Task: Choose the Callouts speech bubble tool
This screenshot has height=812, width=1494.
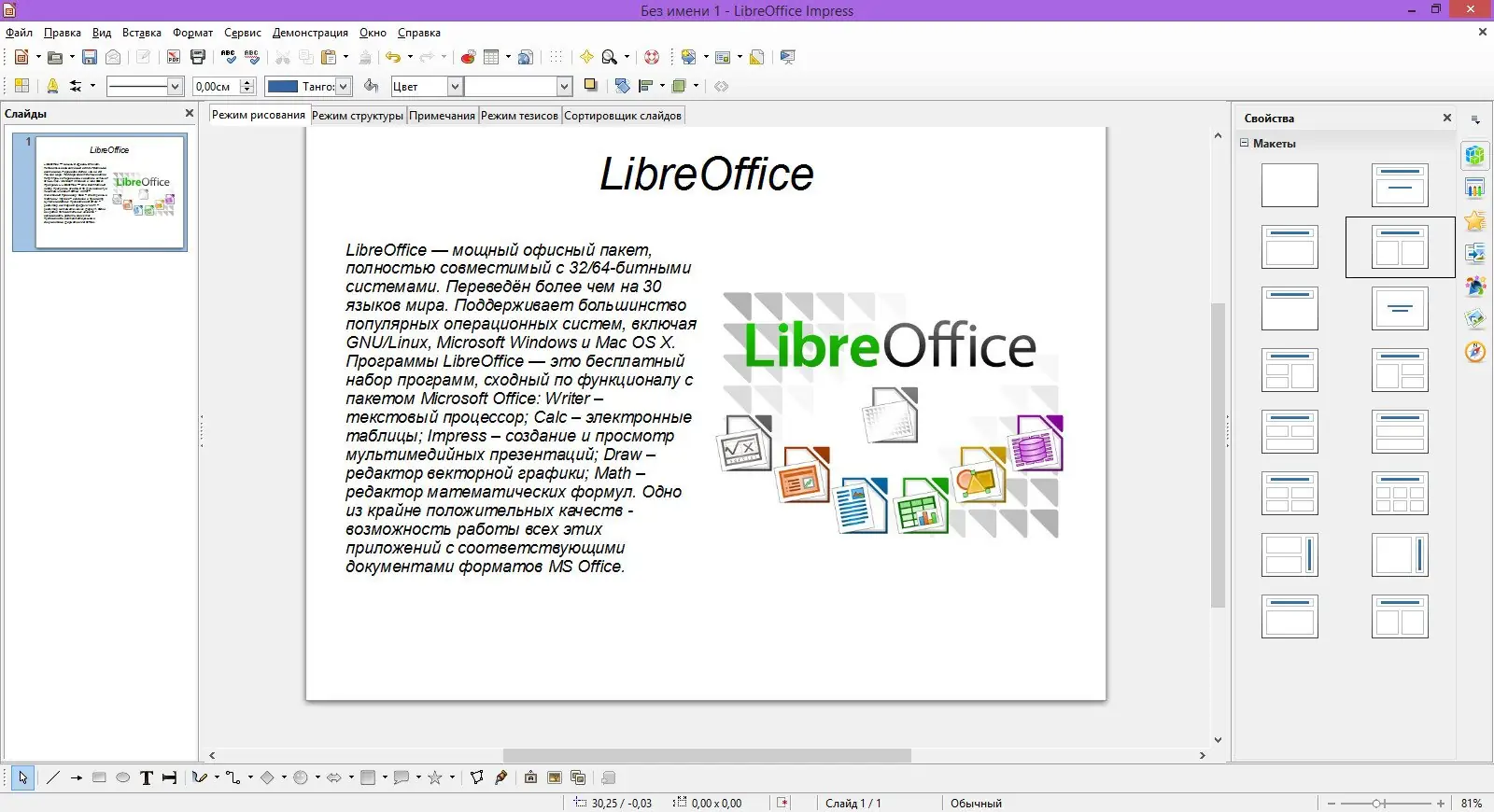Action: point(402,777)
